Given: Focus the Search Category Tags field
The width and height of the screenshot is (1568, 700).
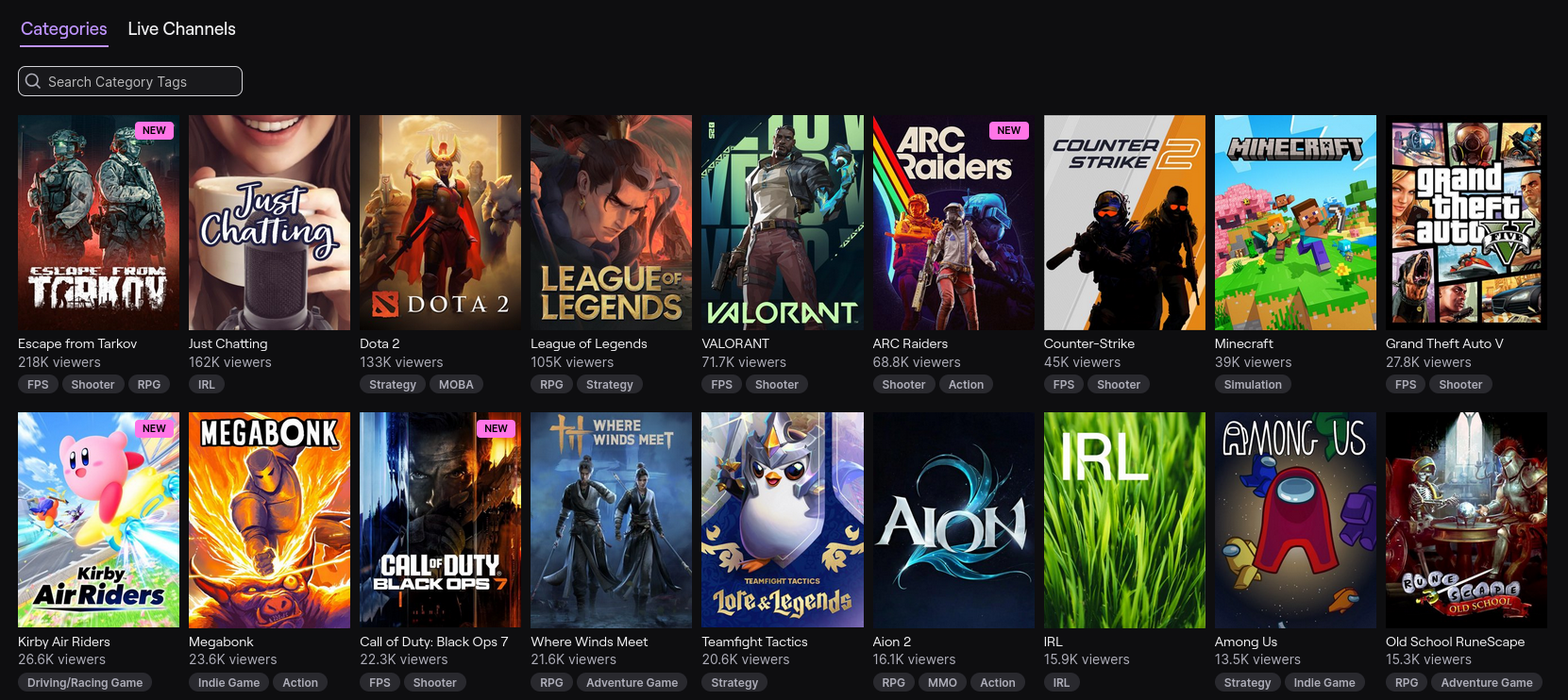Looking at the screenshot, I should point(130,81).
